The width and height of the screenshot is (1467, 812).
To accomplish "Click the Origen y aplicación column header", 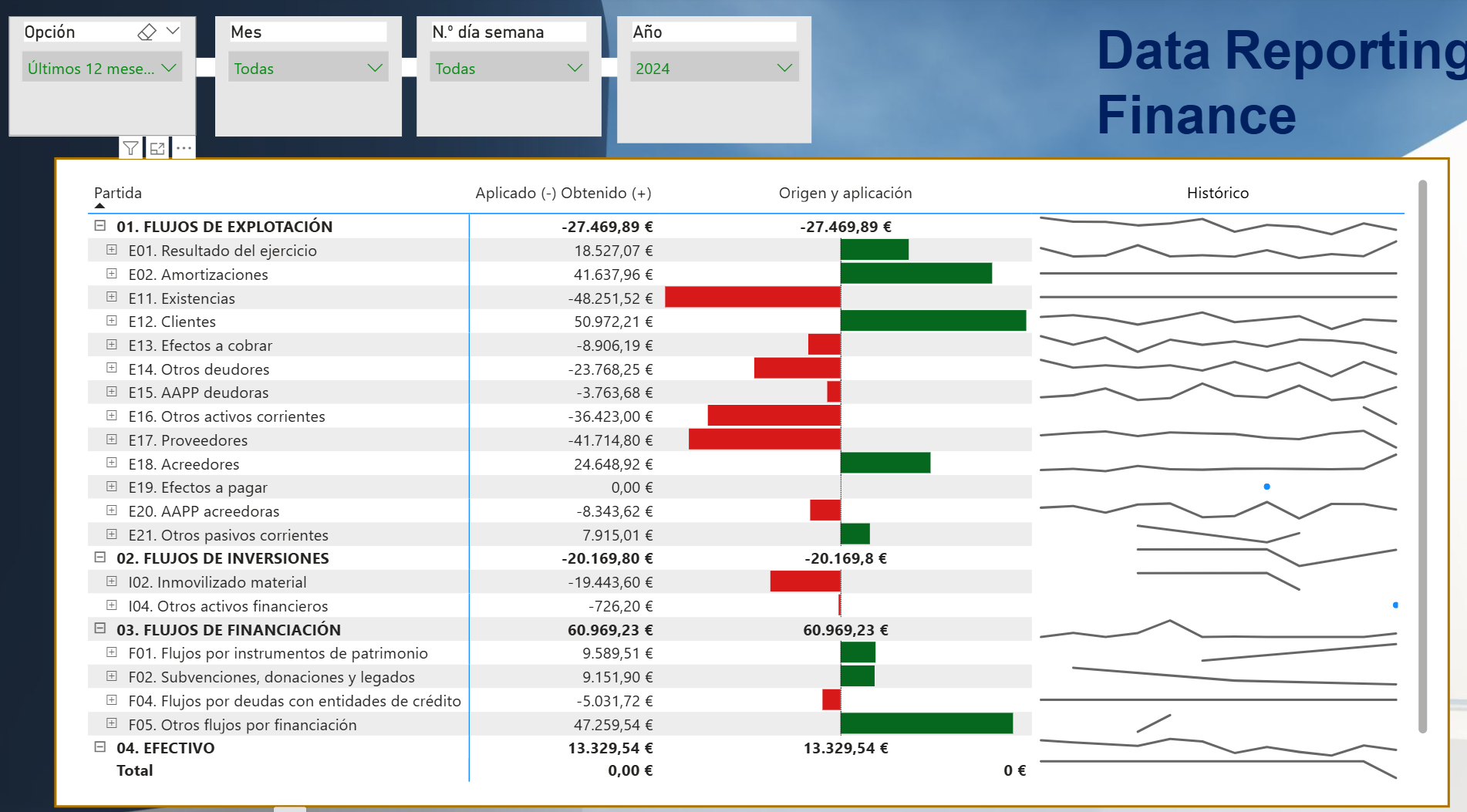I will [845, 193].
